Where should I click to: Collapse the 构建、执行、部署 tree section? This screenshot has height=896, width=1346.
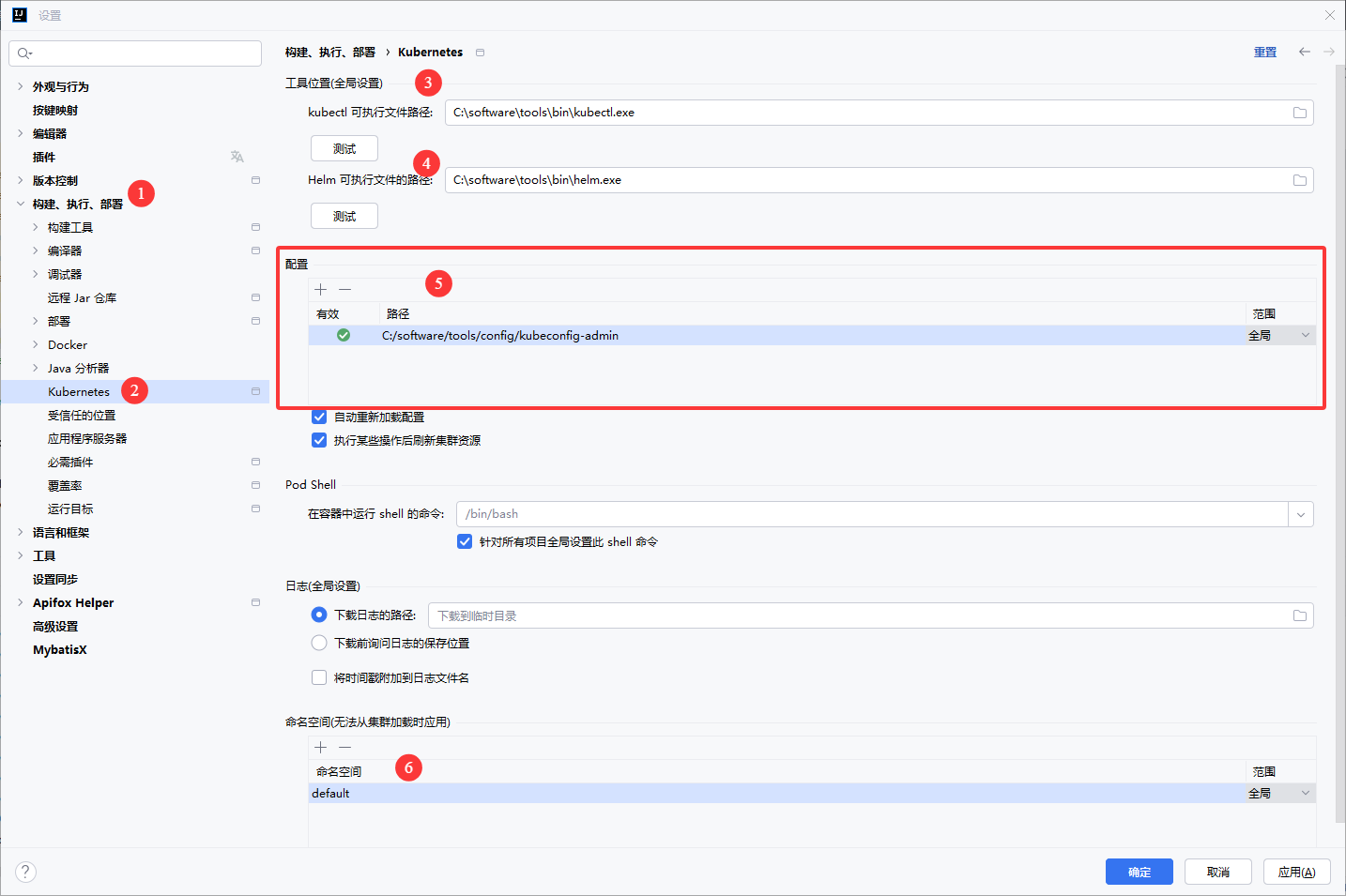tap(21, 204)
